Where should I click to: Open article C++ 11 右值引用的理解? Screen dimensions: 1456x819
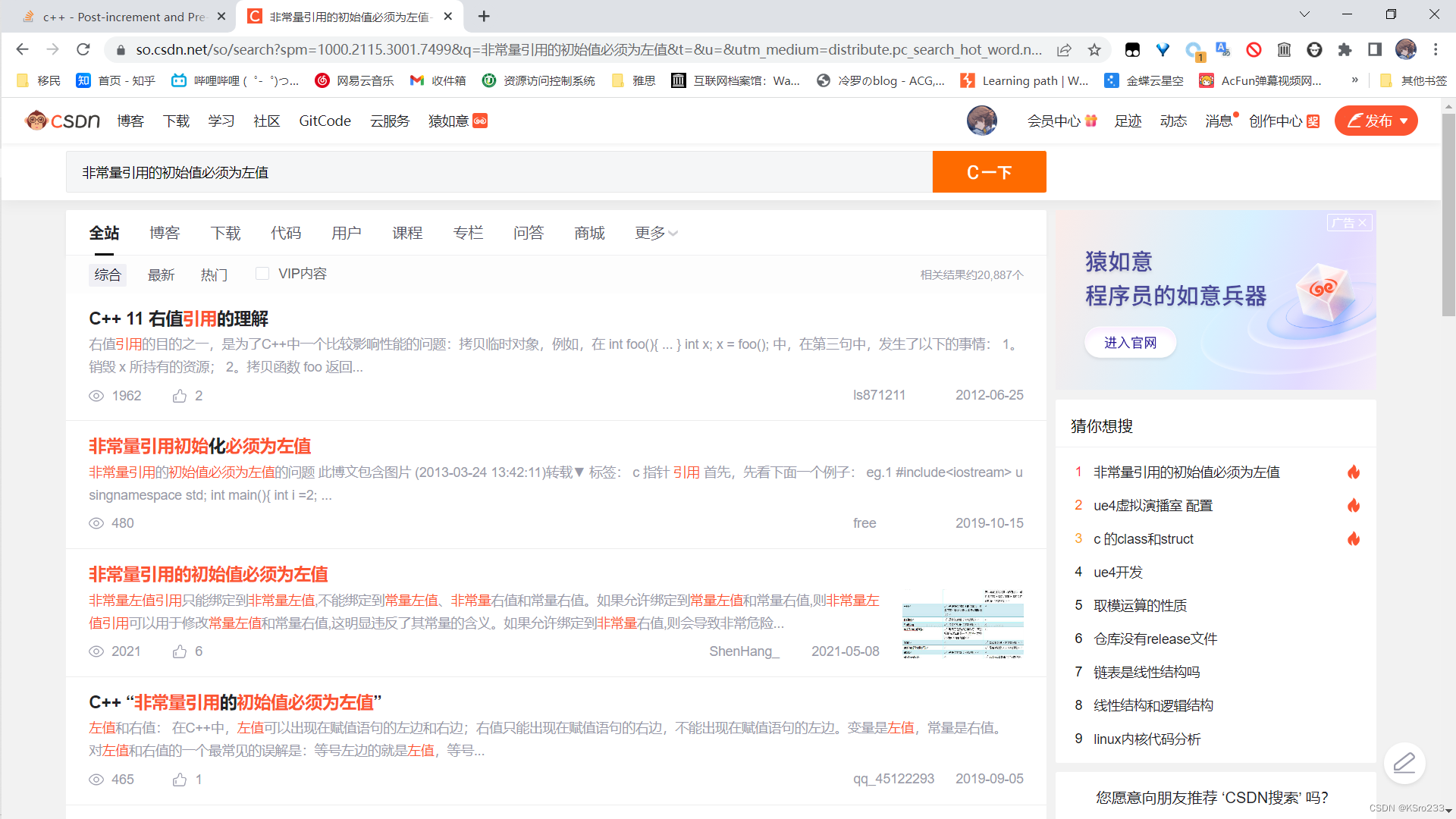(178, 318)
